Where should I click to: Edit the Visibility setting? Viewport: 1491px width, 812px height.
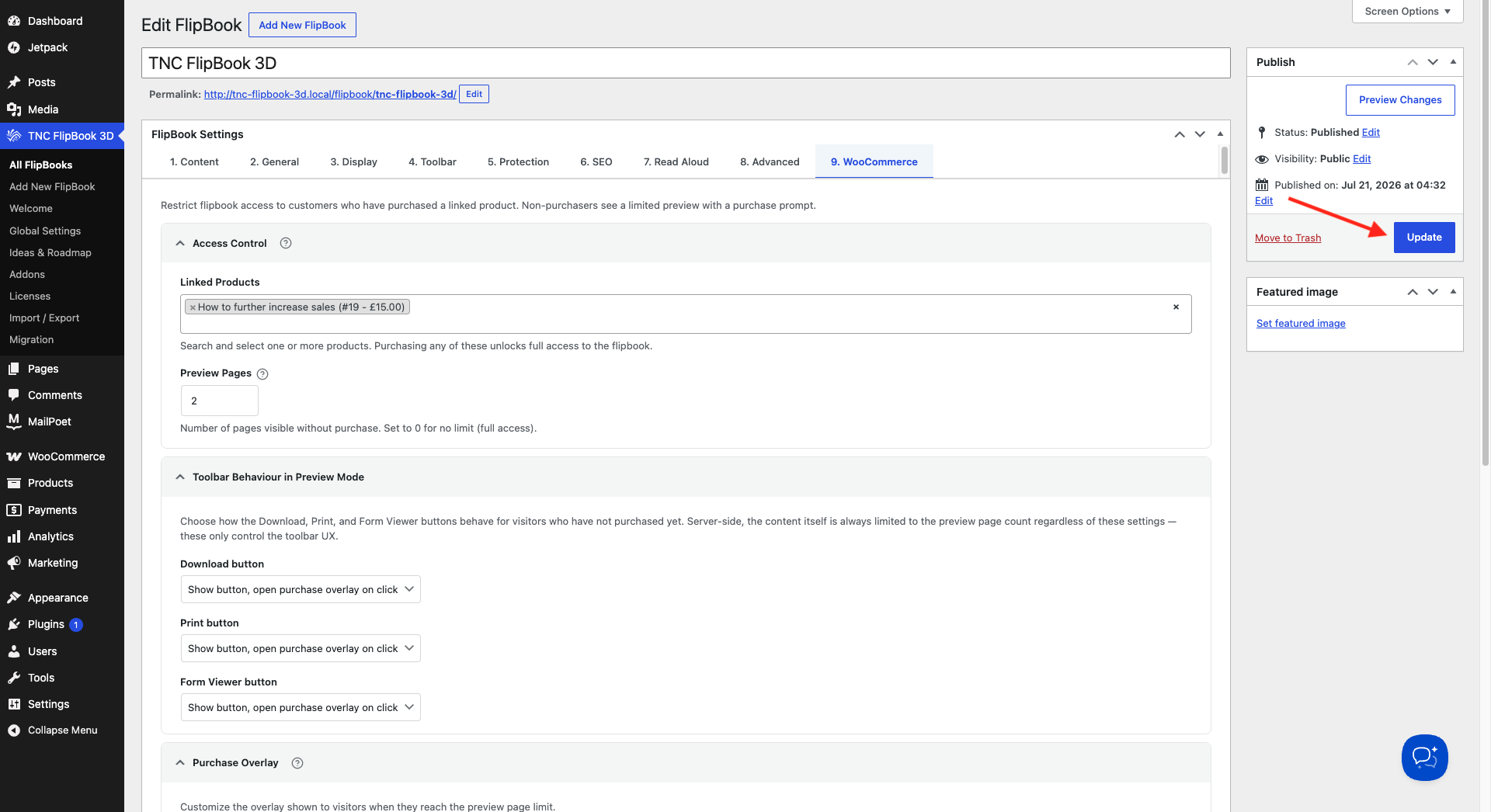pyautogui.click(x=1362, y=159)
